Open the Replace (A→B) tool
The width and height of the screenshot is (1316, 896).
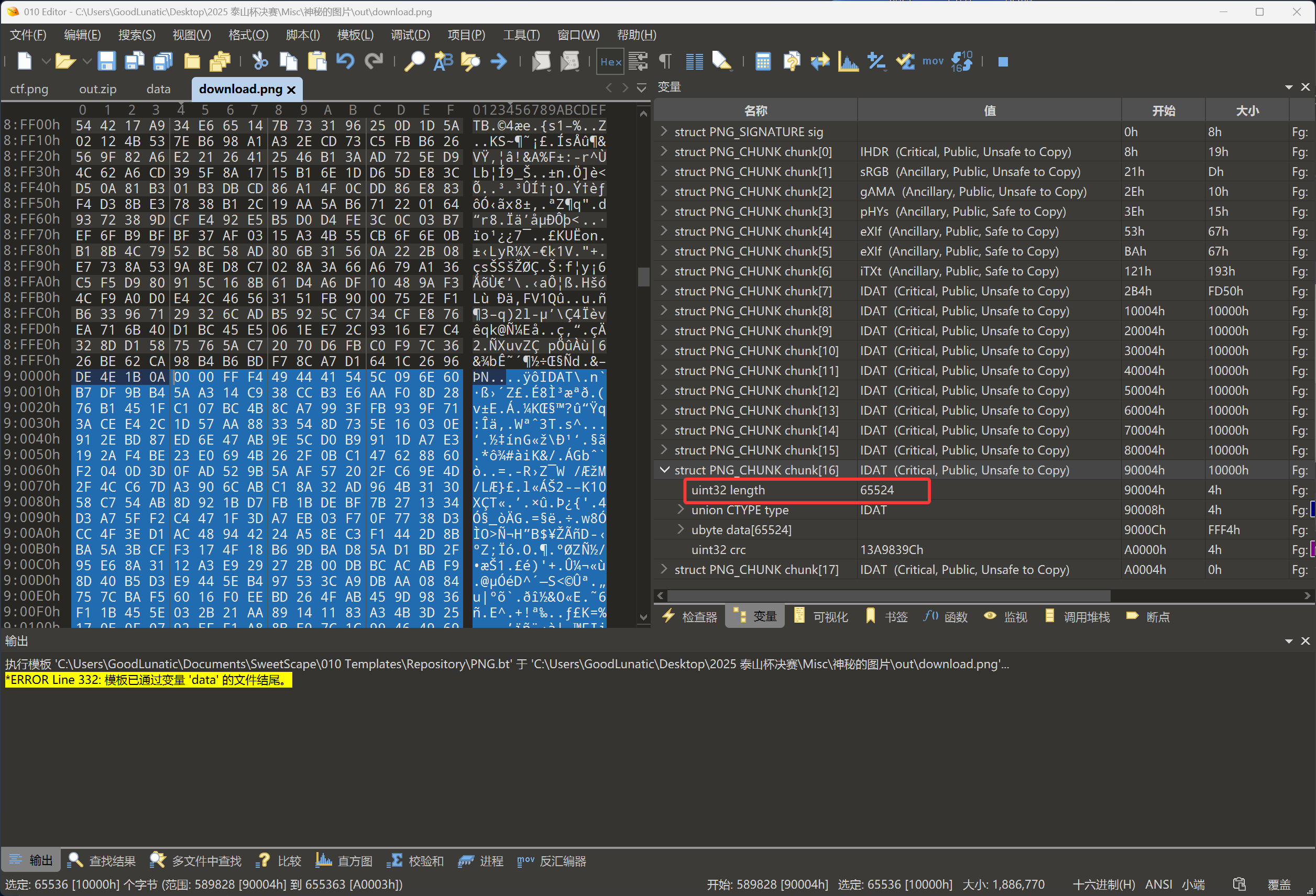point(443,61)
